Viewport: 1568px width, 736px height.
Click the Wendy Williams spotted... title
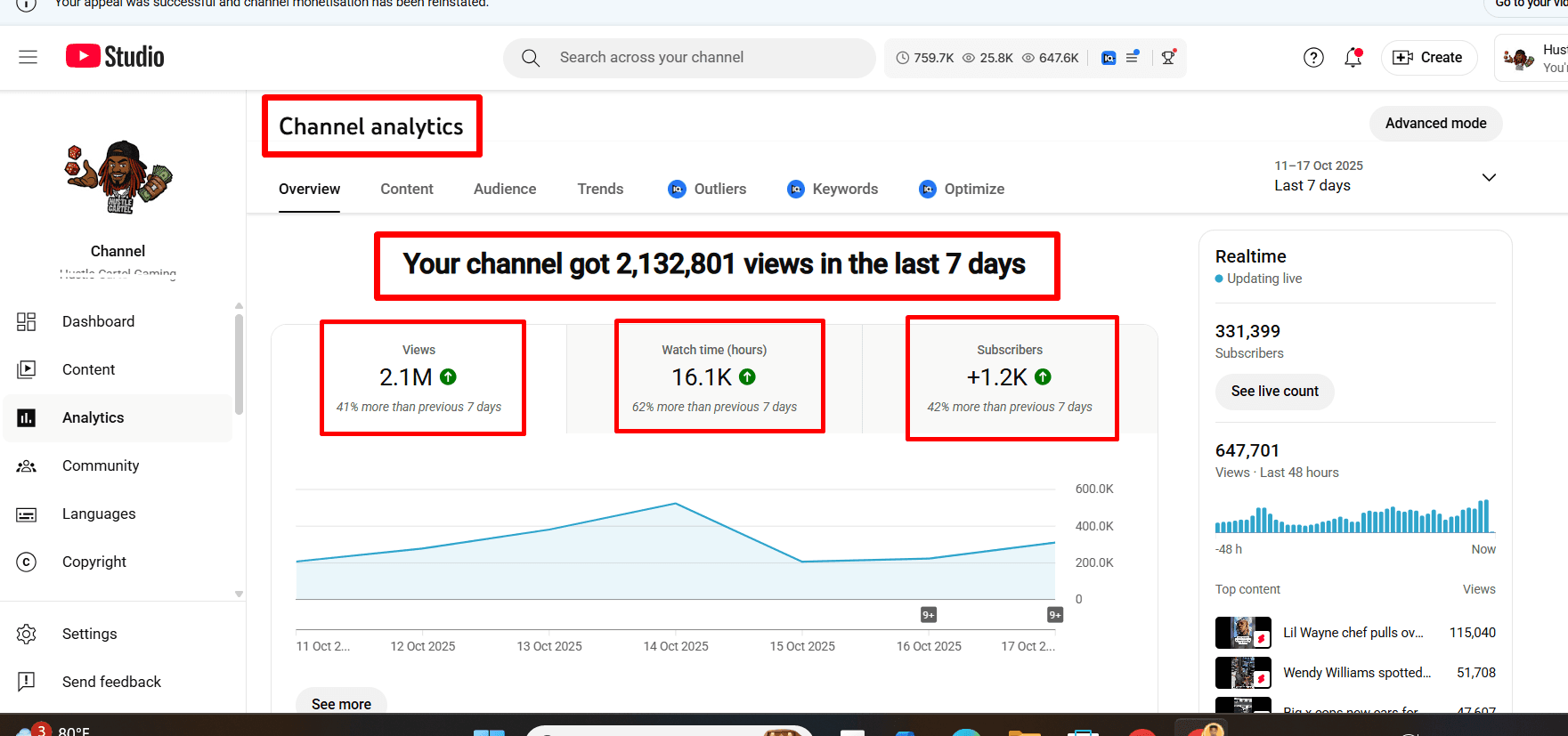point(1357,673)
